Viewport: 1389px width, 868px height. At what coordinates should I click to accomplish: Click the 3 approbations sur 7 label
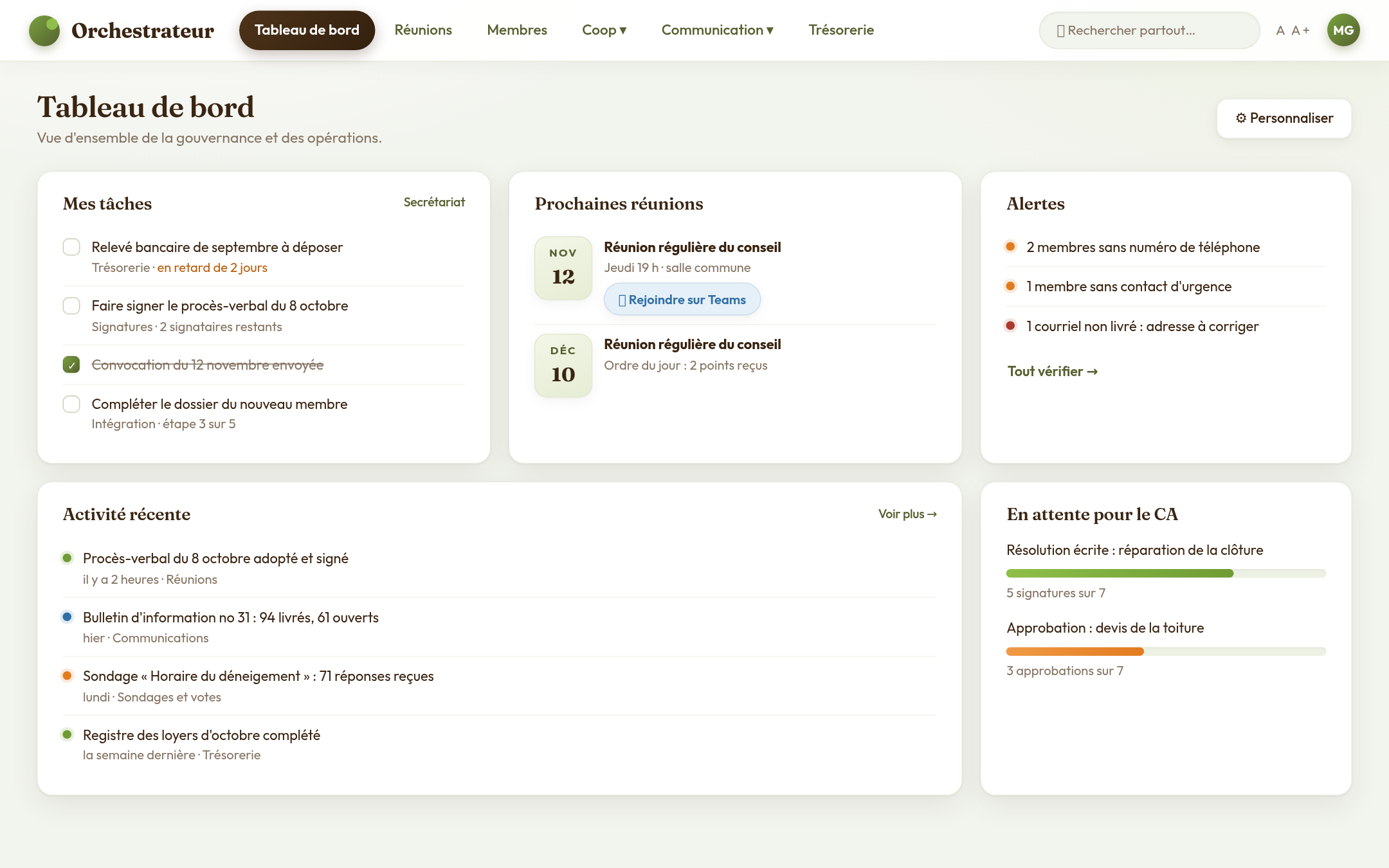[x=1065, y=671]
